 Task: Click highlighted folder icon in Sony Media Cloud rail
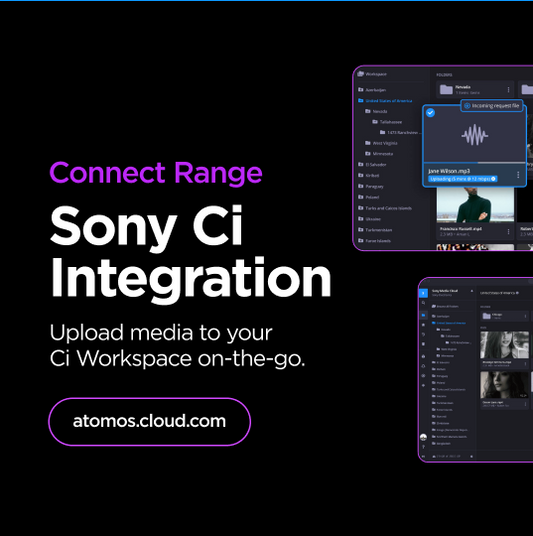423,315
